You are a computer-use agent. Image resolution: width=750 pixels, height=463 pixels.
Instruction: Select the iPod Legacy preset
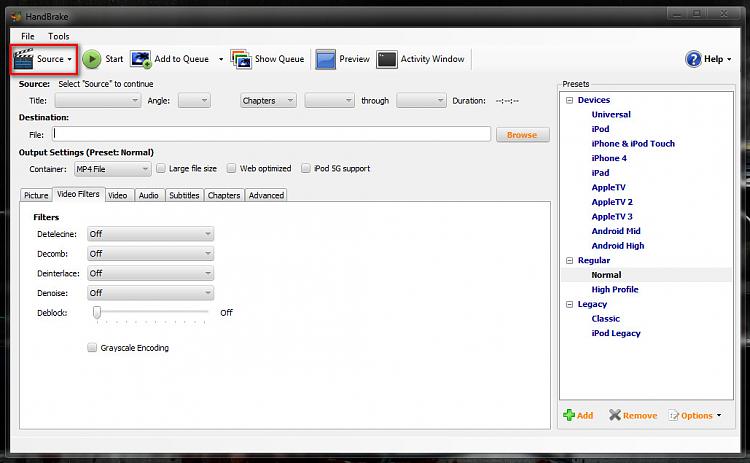(616, 333)
